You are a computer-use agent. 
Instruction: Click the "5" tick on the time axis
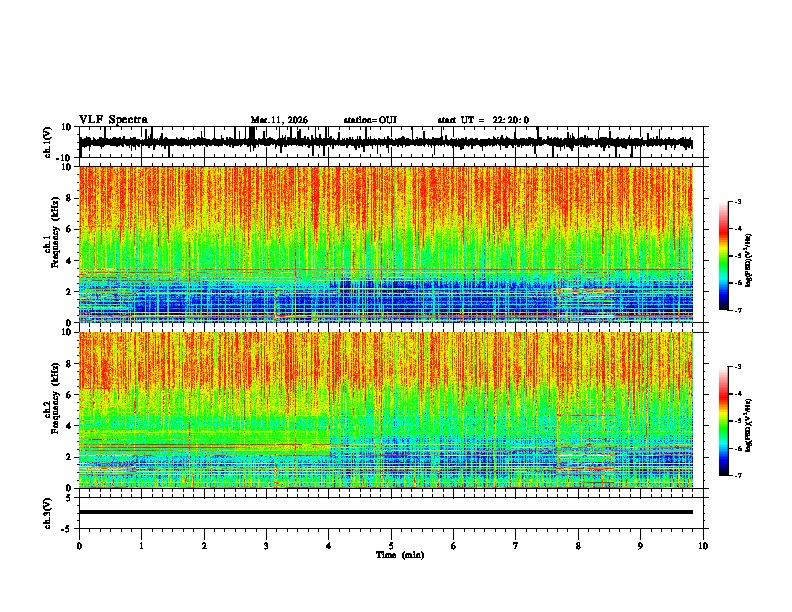point(391,546)
